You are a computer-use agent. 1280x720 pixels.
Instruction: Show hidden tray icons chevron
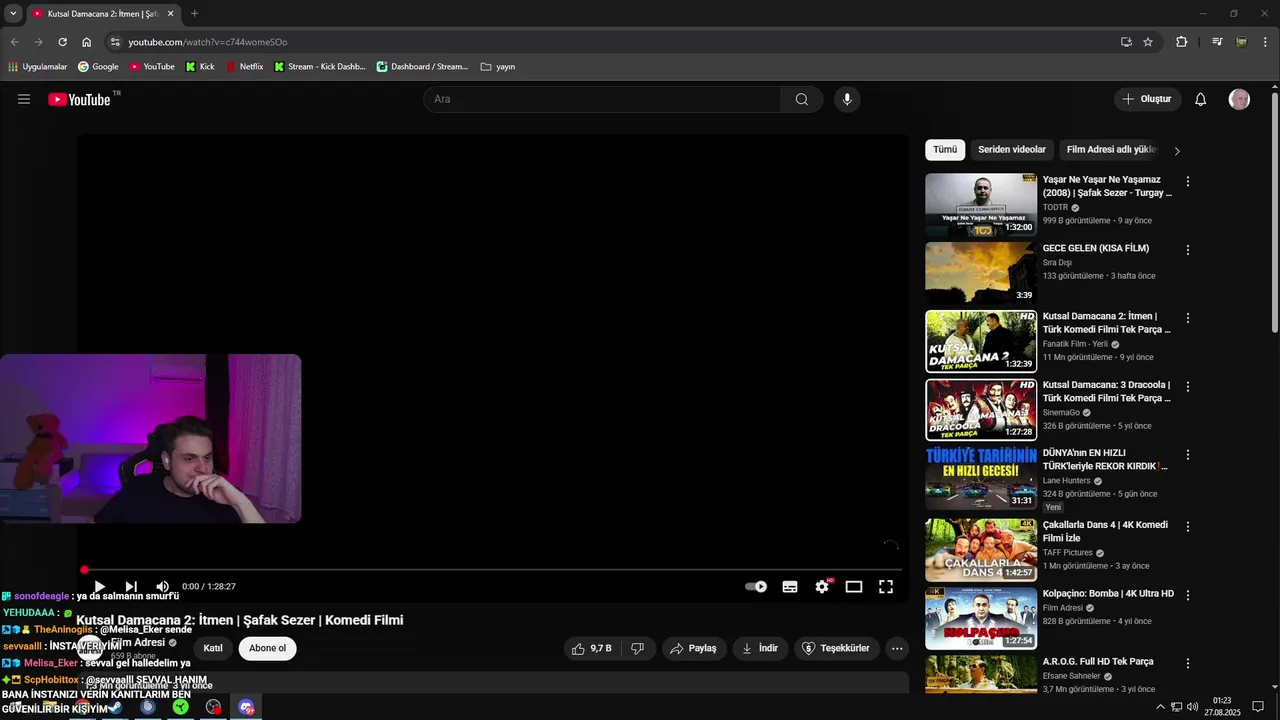pyautogui.click(x=1160, y=707)
